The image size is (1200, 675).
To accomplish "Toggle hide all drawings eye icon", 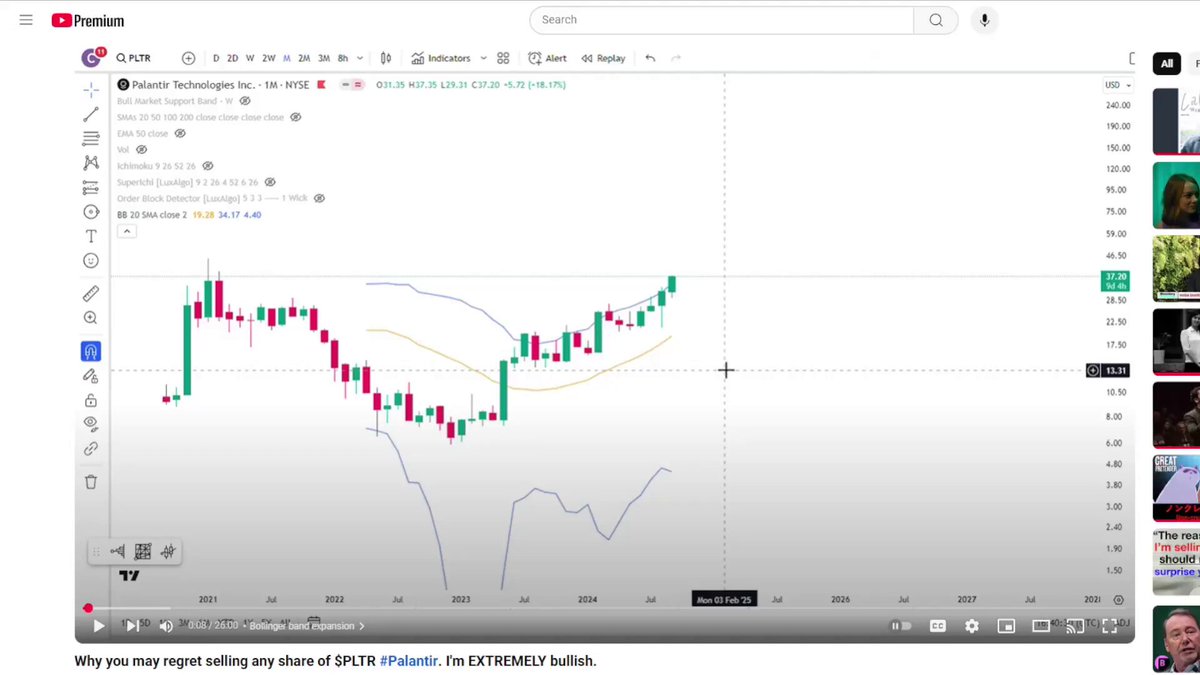I will (x=91, y=424).
